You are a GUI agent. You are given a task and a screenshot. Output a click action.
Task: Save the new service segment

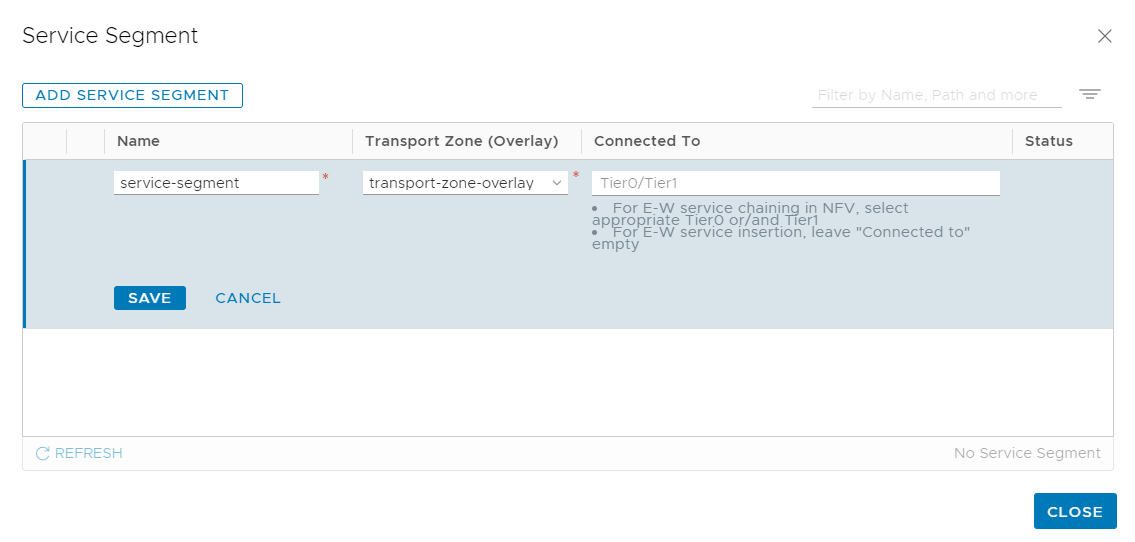[x=149, y=298]
